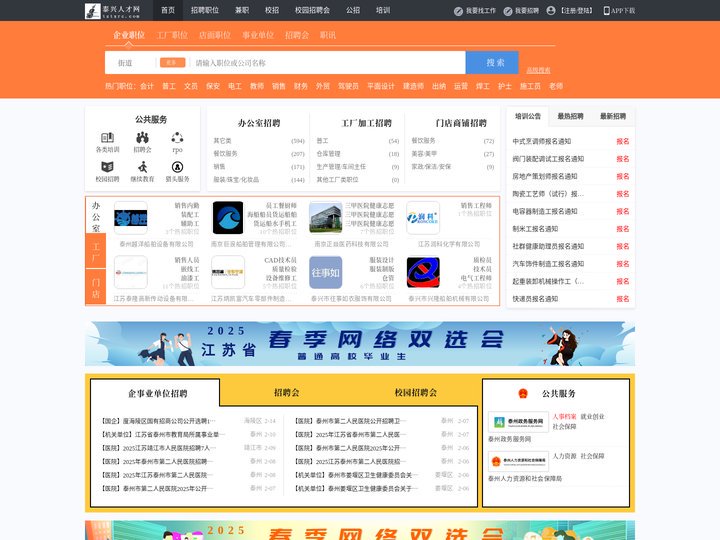The width and height of the screenshot is (720, 540).
Task: Open 【注册/登陆】 link
Action: click(x=577, y=11)
